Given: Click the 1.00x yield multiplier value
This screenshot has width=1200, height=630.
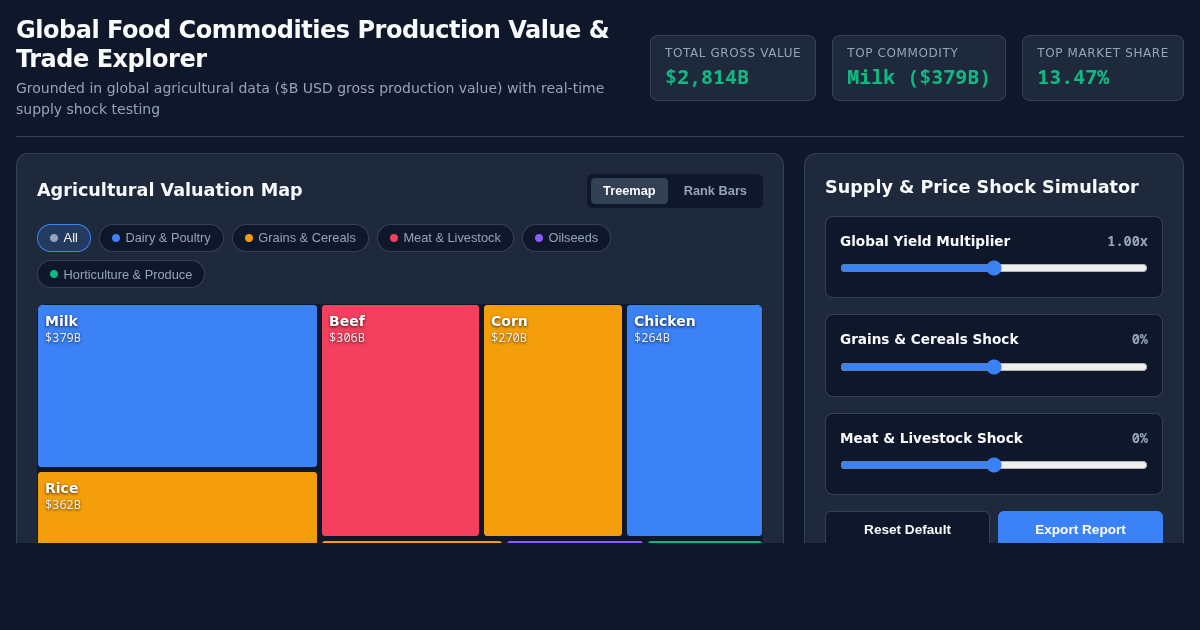Looking at the screenshot, I should click(x=1127, y=241).
